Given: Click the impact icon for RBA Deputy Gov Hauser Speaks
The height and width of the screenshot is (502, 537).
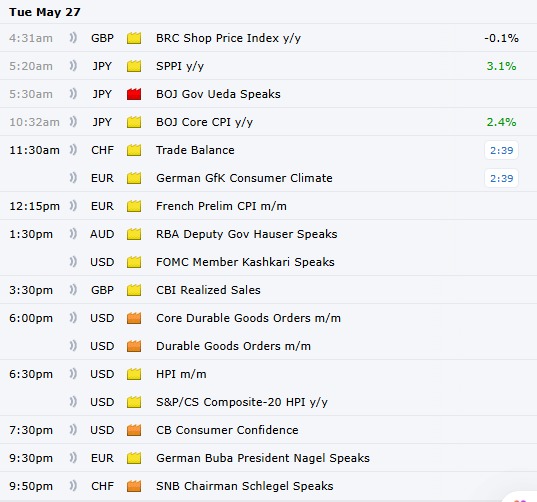Looking at the screenshot, I should [134, 234].
